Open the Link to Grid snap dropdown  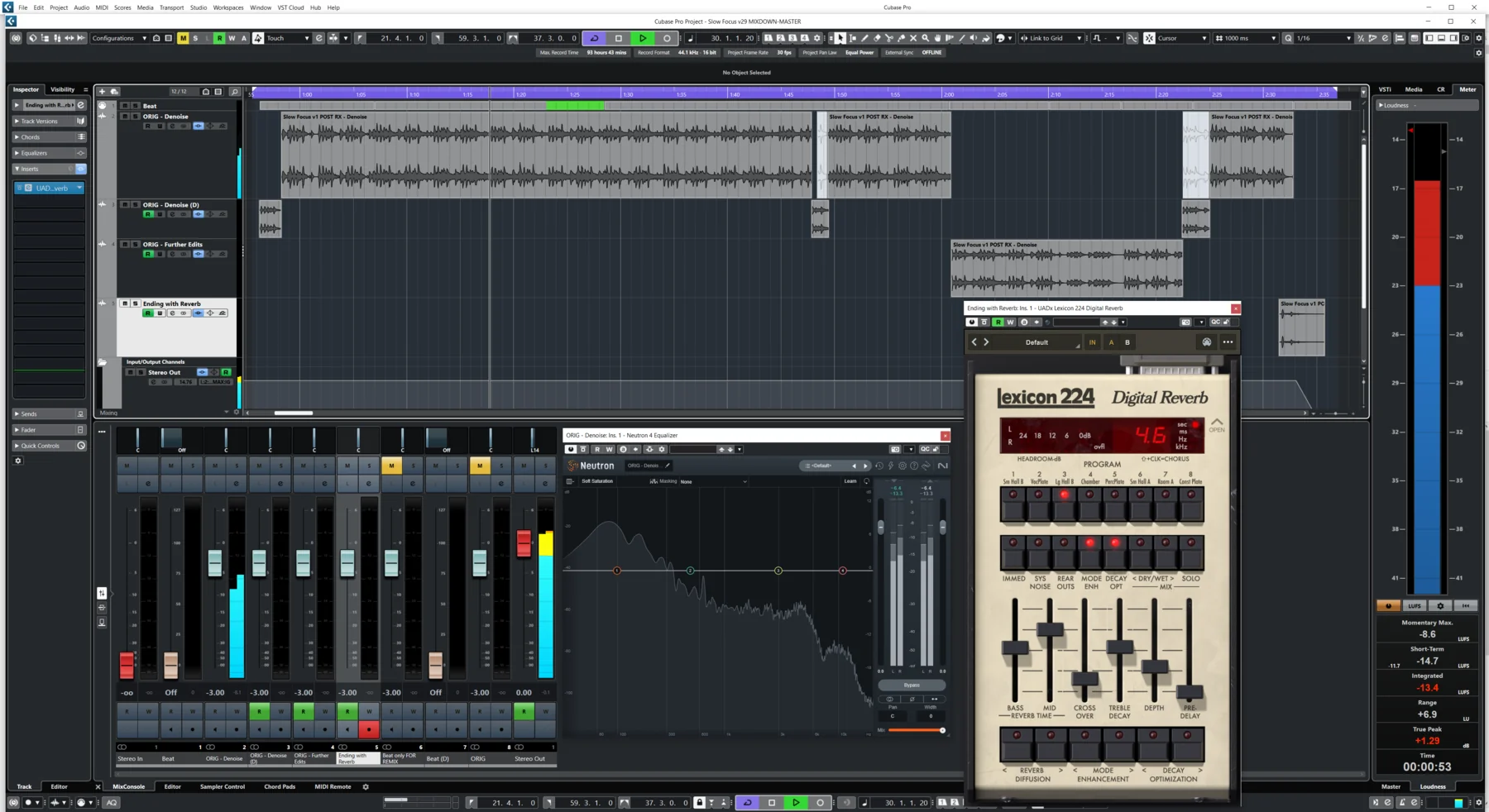coord(1051,38)
